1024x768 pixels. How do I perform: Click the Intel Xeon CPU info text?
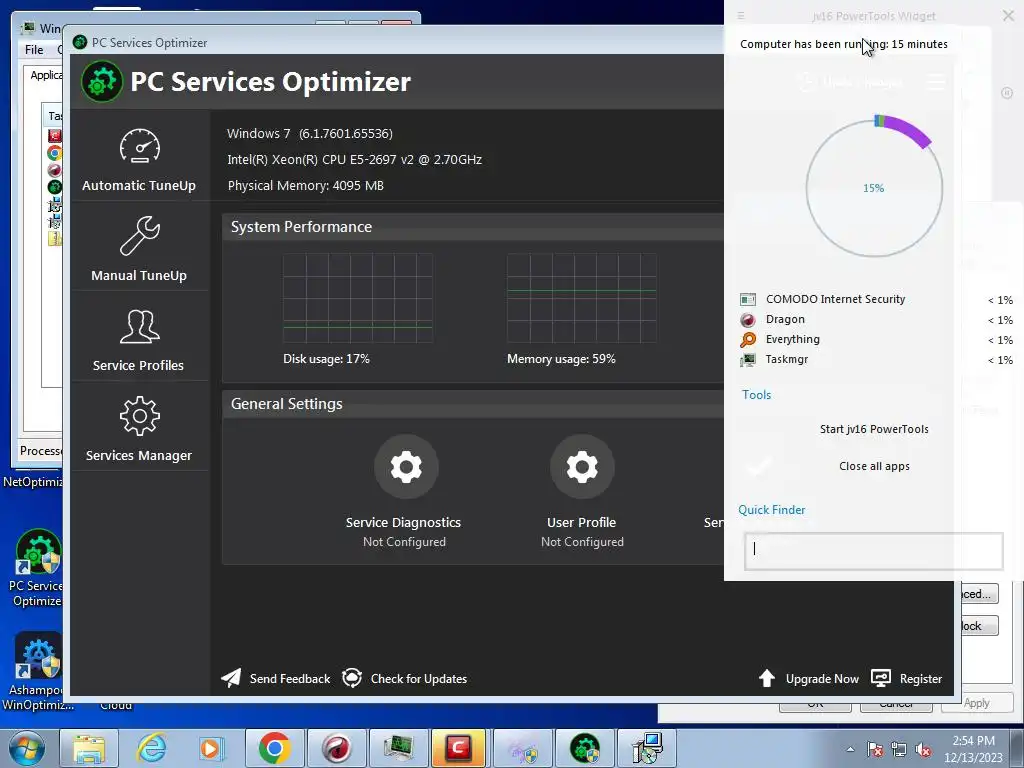pos(355,159)
